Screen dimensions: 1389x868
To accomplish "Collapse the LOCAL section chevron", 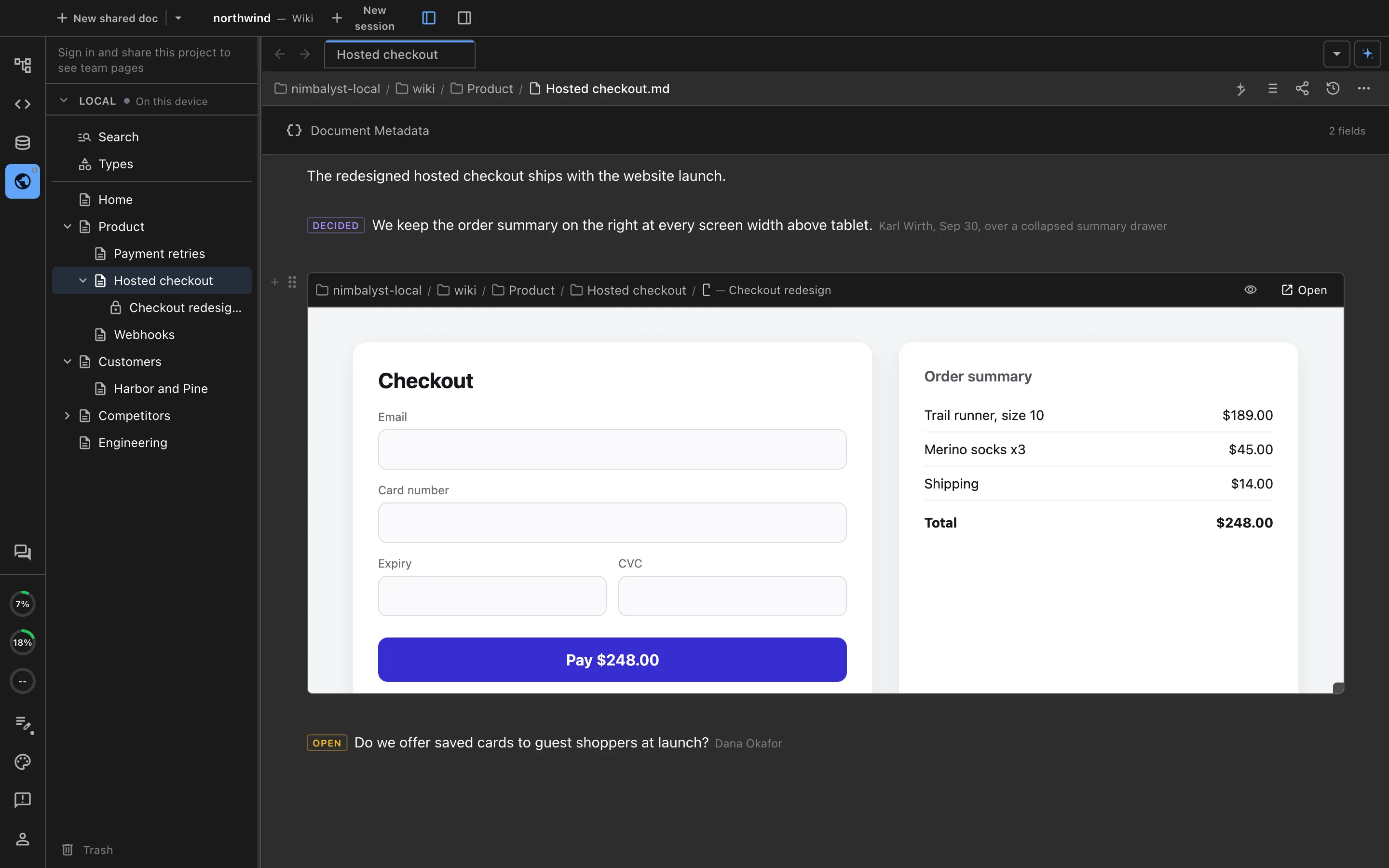I will 64,100.
